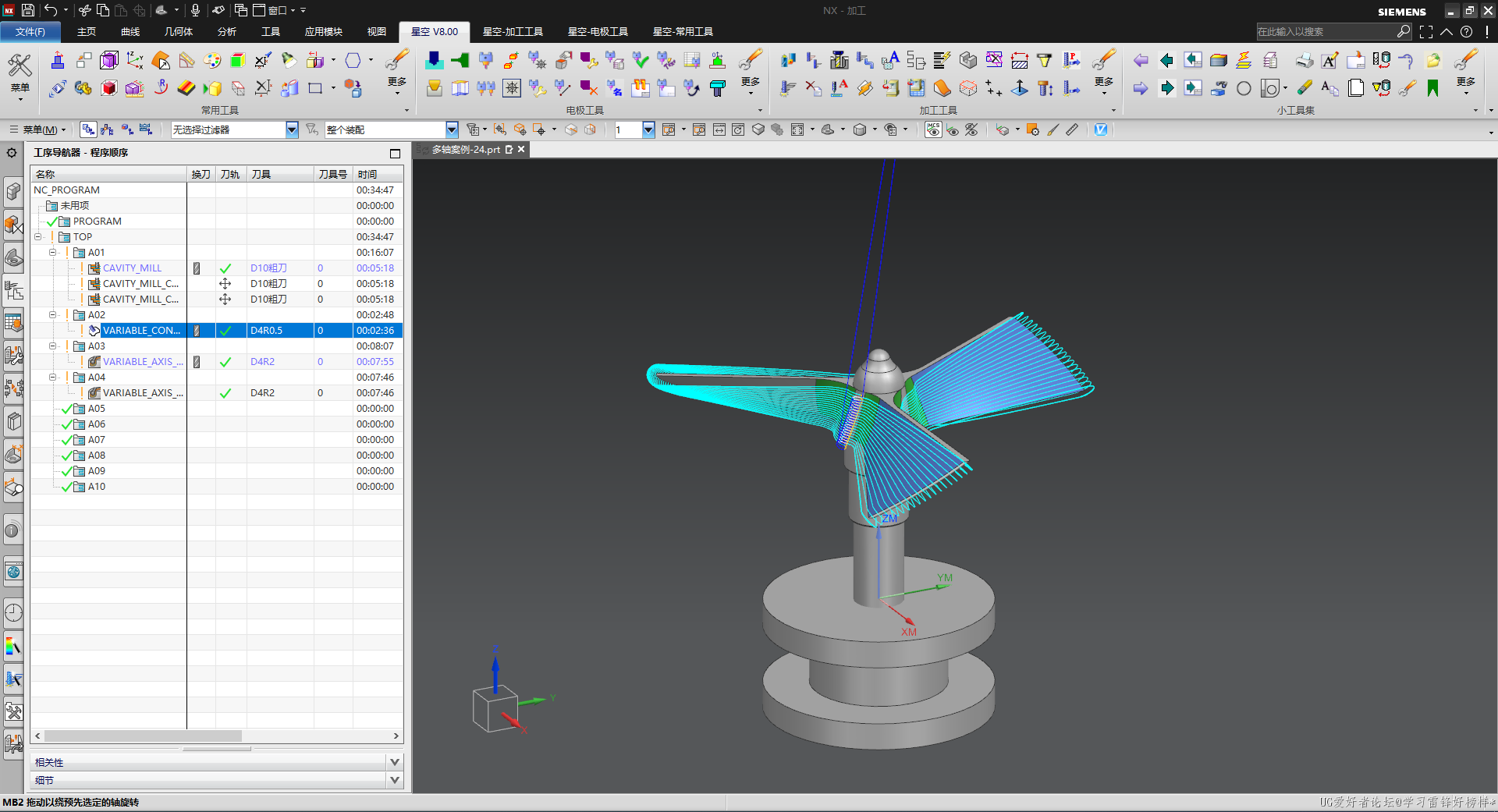Image resolution: width=1498 pixels, height=812 pixels.
Task: Switch navigator to geometry view
Action: point(127,129)
